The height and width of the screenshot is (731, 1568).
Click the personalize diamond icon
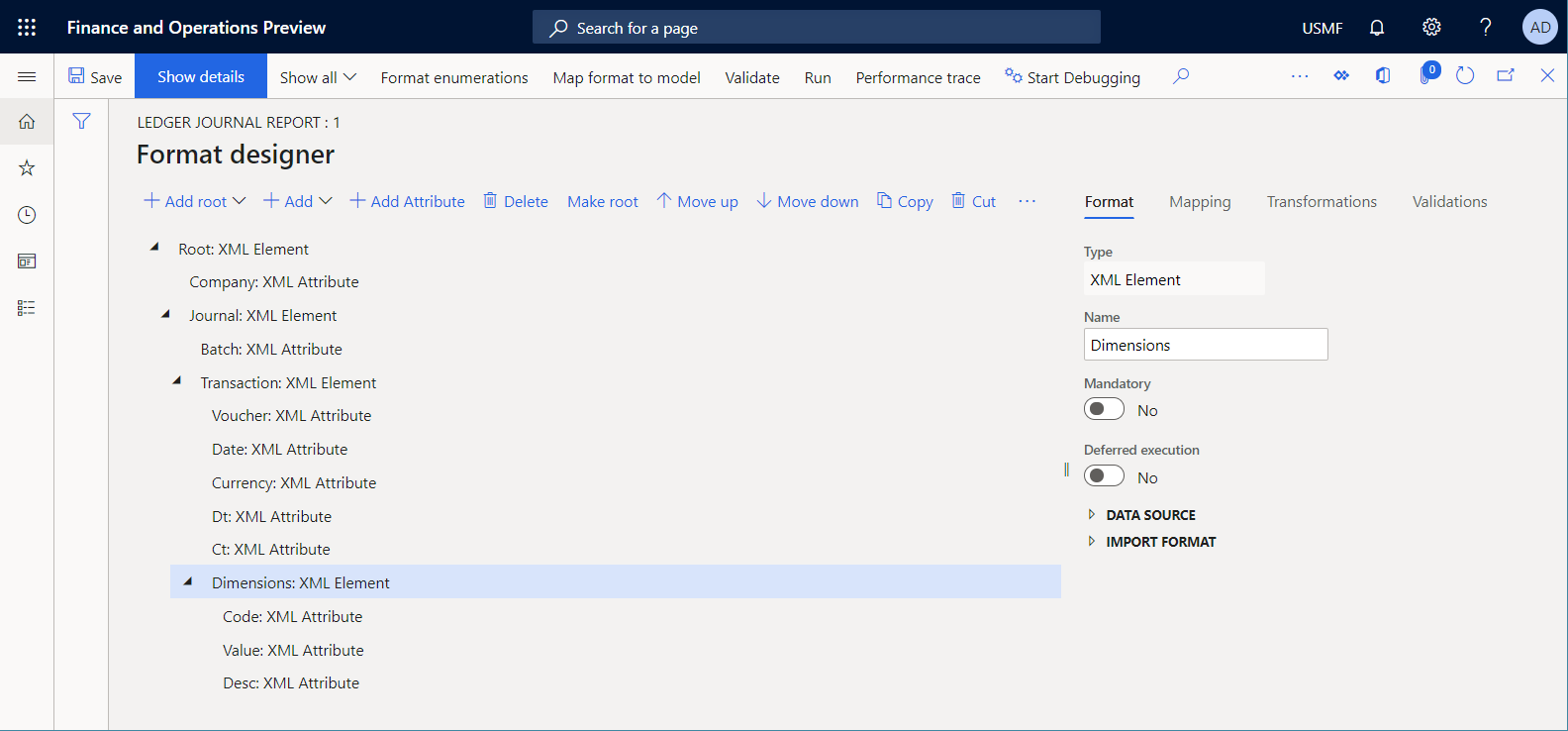pyautogui.click(x=1341, y=76)
